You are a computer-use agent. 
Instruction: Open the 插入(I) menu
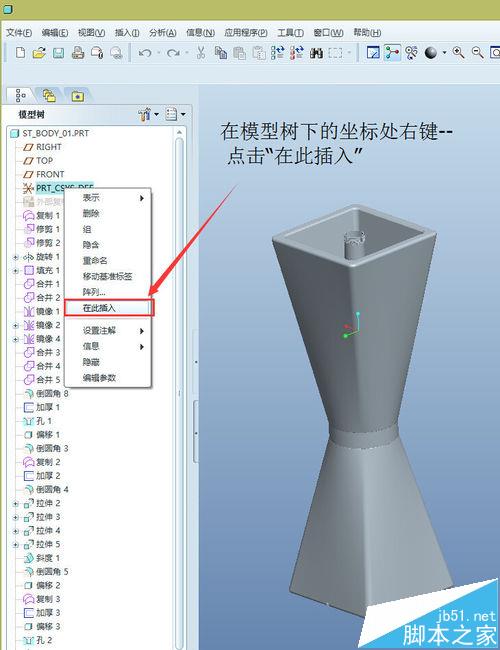click(x=127, y=32)
